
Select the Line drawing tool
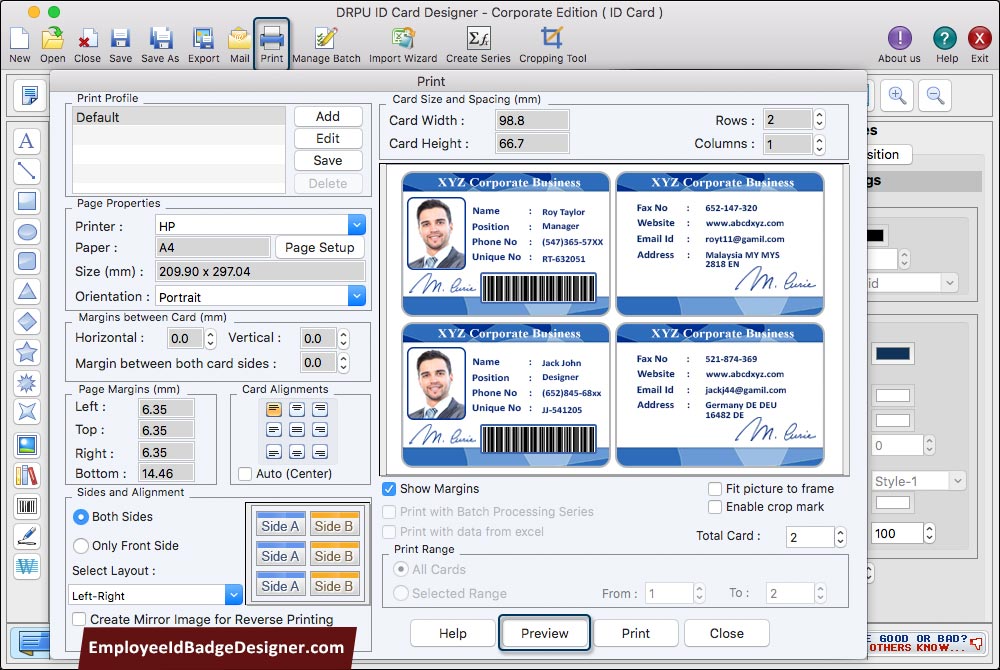27,171
